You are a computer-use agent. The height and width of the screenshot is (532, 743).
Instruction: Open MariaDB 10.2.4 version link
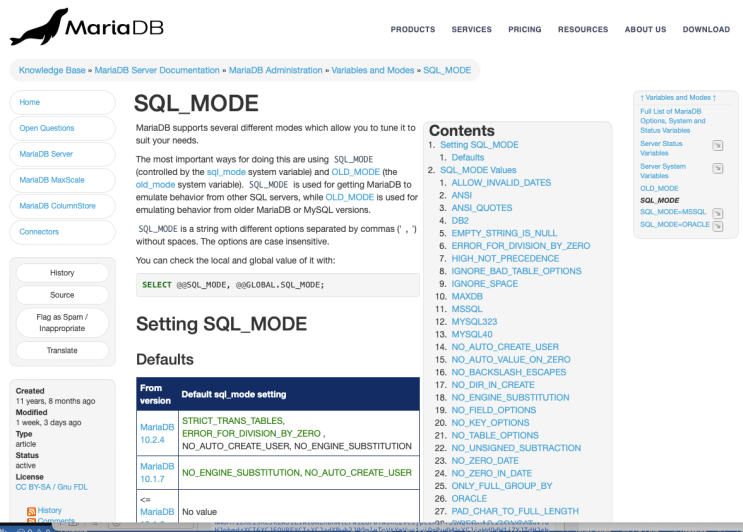157,433
